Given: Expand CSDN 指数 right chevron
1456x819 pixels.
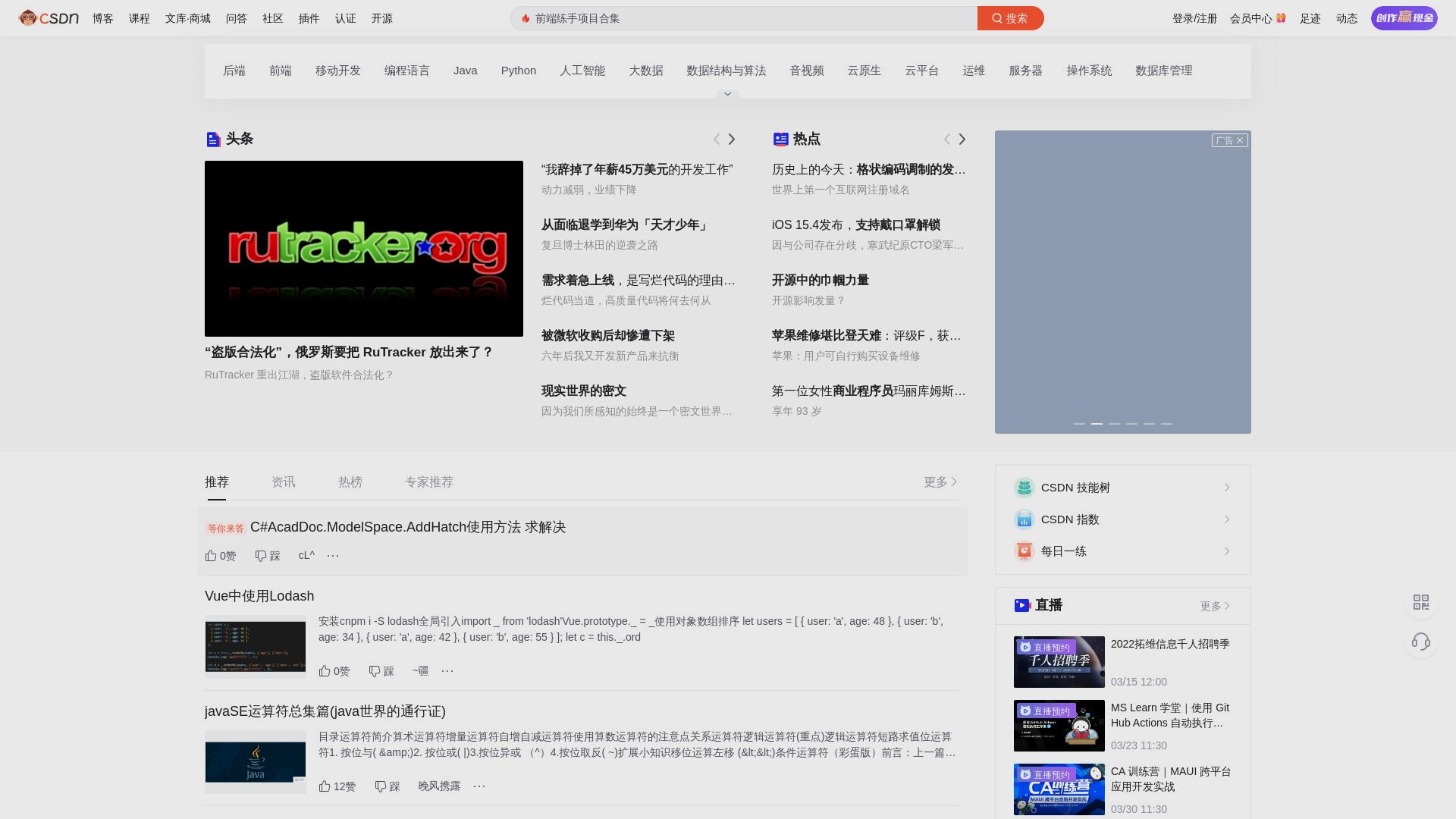Looking at the screenshot, I should click(1227, 519).
